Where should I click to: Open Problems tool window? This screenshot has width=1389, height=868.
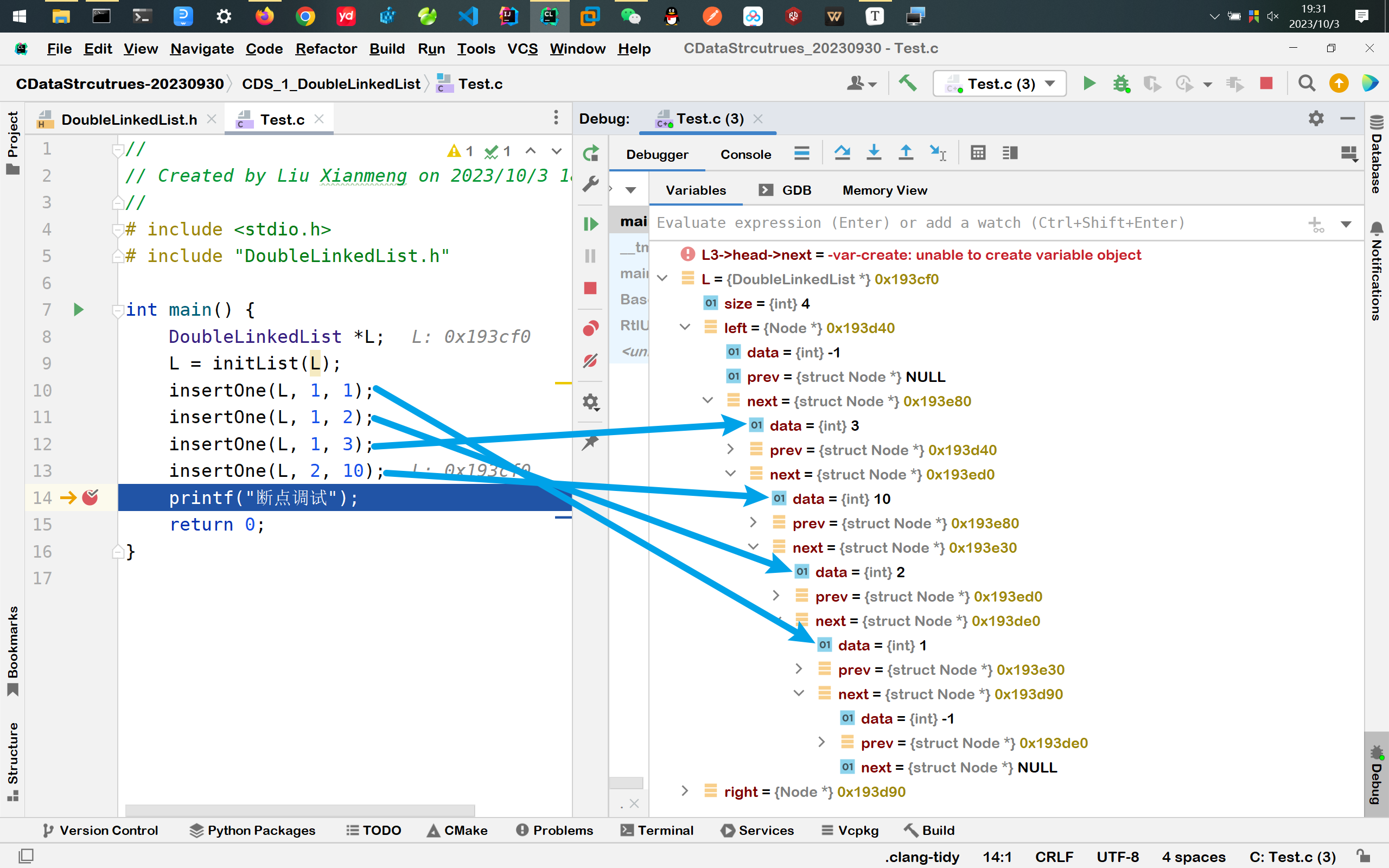tap(555, 830)
